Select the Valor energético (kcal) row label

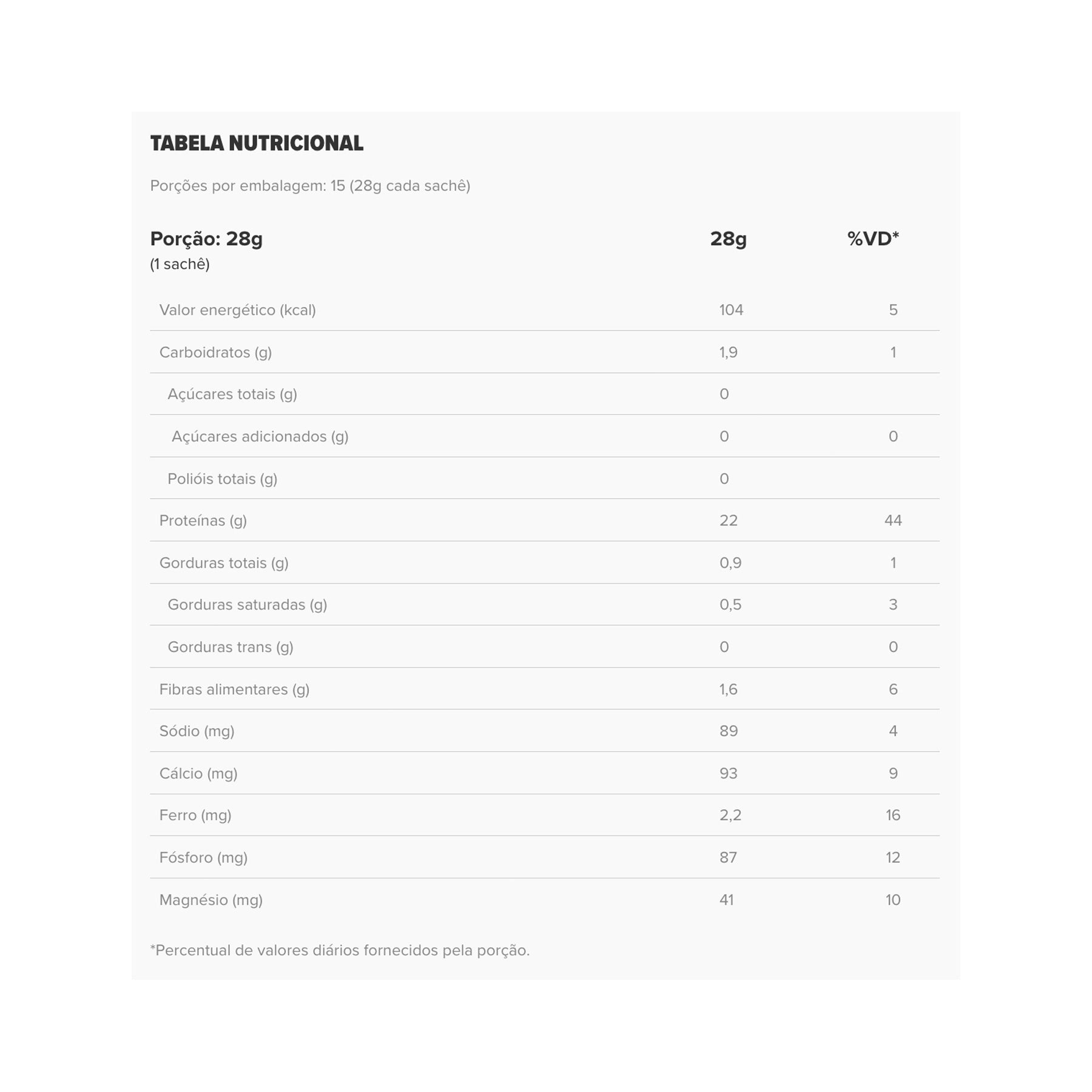pyautogui.click(x=237, y=310)
